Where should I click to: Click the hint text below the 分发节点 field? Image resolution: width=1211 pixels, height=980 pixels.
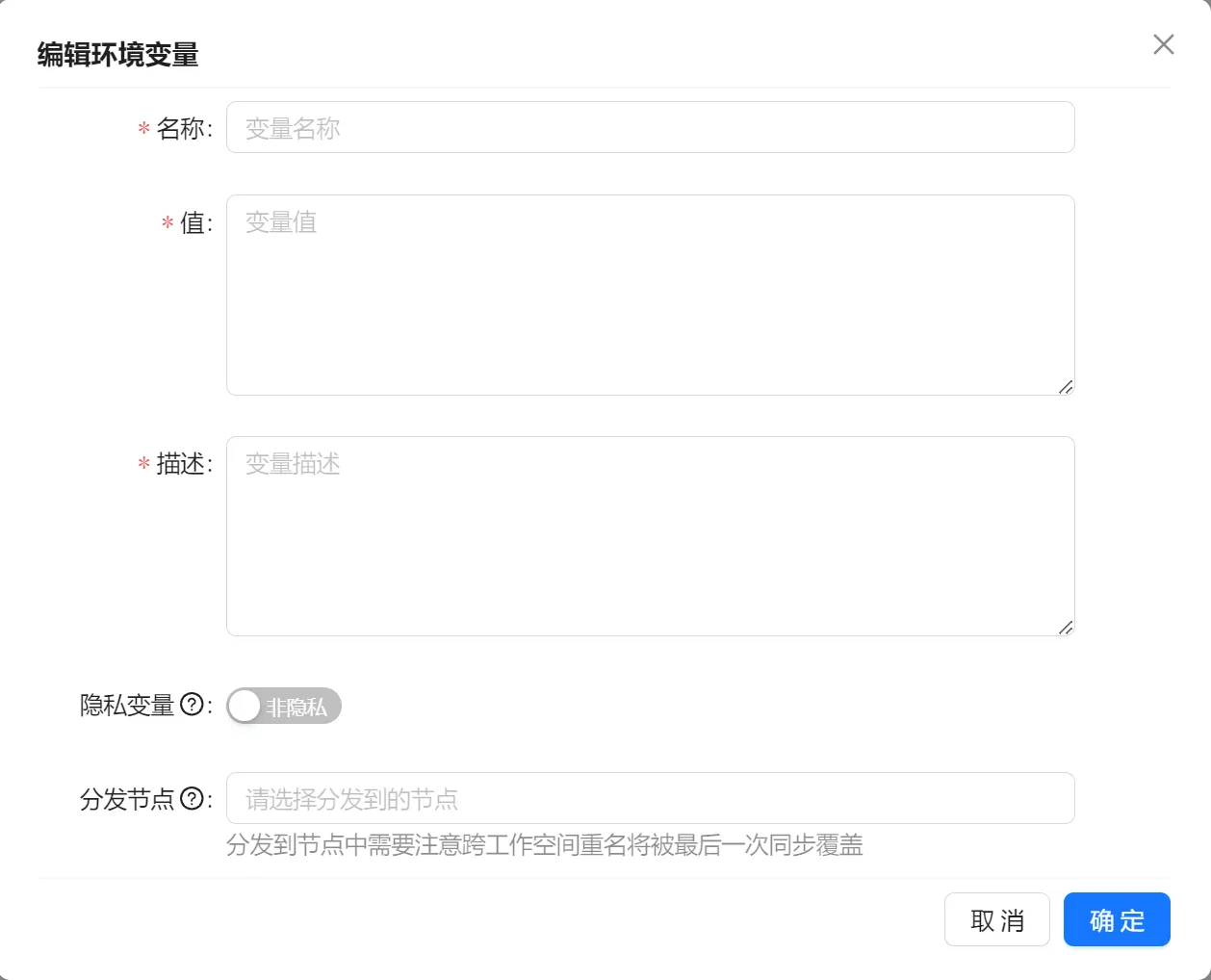[544, 845]
